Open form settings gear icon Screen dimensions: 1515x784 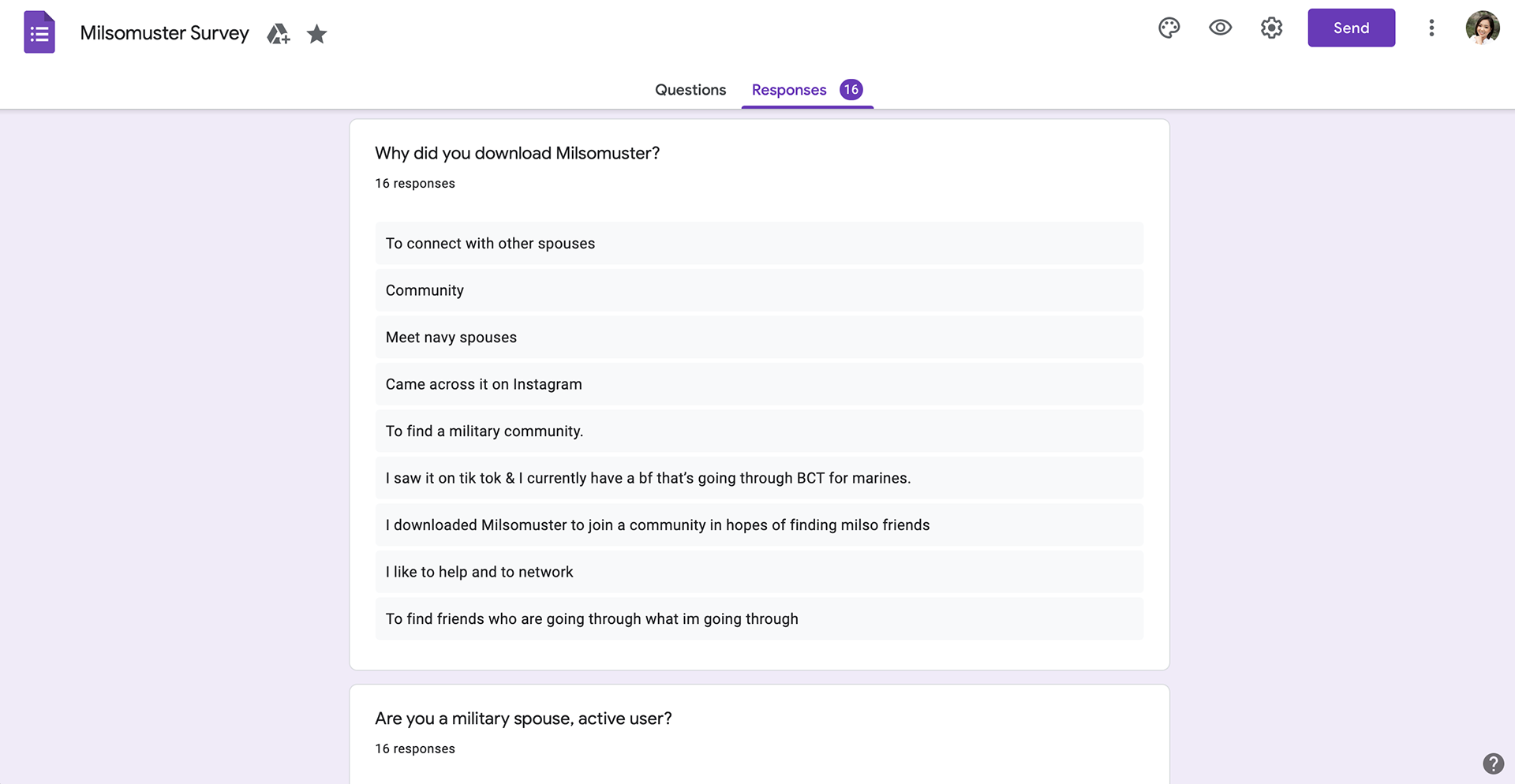[1271, 28]
